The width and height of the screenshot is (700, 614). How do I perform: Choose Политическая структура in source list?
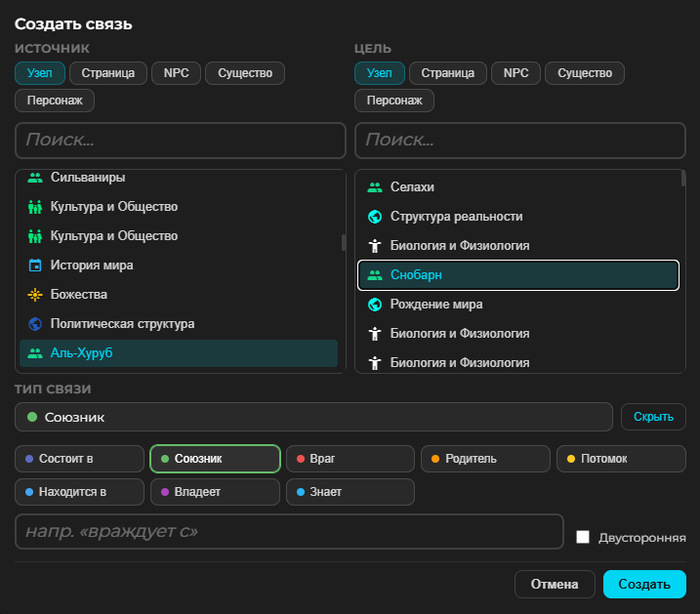(x=179, y=324)
